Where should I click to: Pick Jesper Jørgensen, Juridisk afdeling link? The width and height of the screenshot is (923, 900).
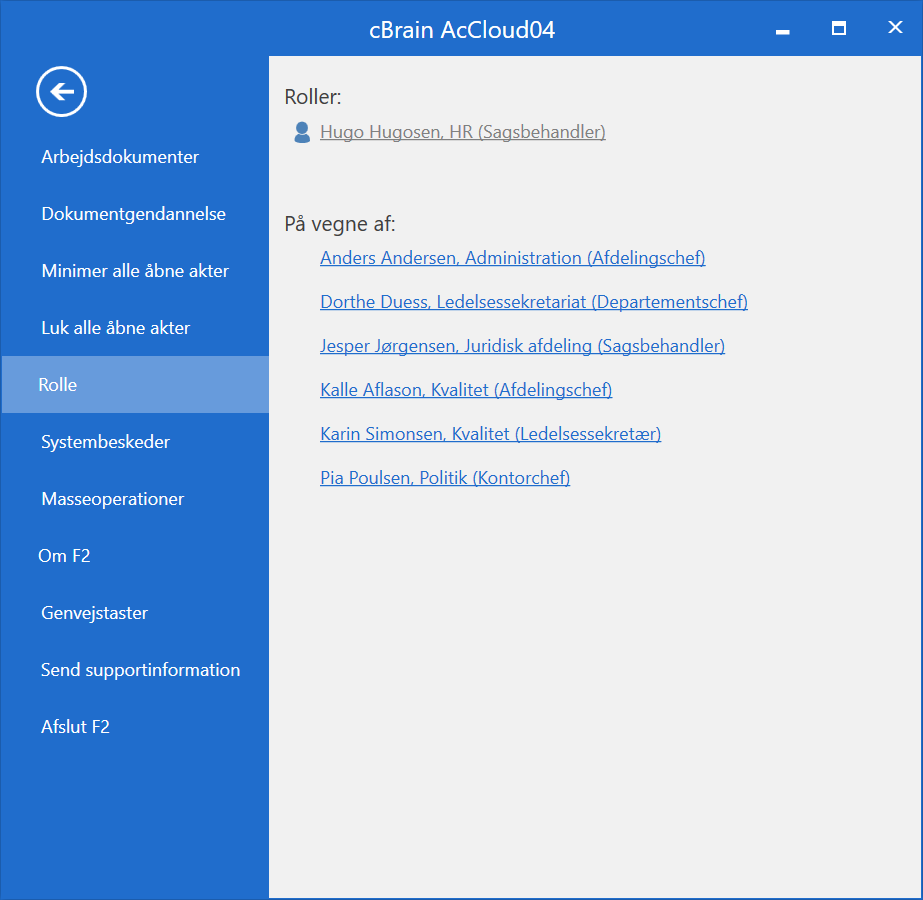(522, 346)
